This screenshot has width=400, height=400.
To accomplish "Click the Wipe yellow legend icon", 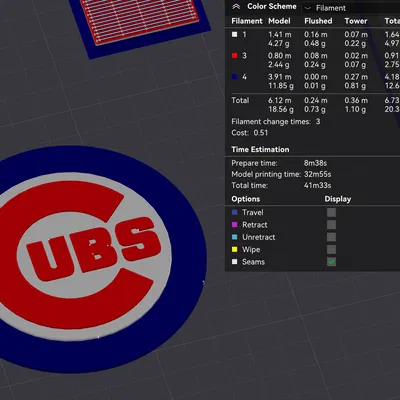I will tap(235, 249).
